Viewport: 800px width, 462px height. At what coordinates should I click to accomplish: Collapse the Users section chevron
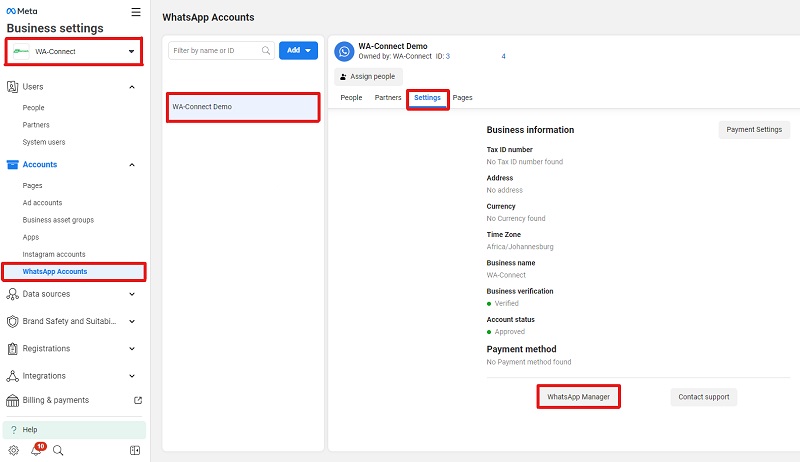pos(132,87)
